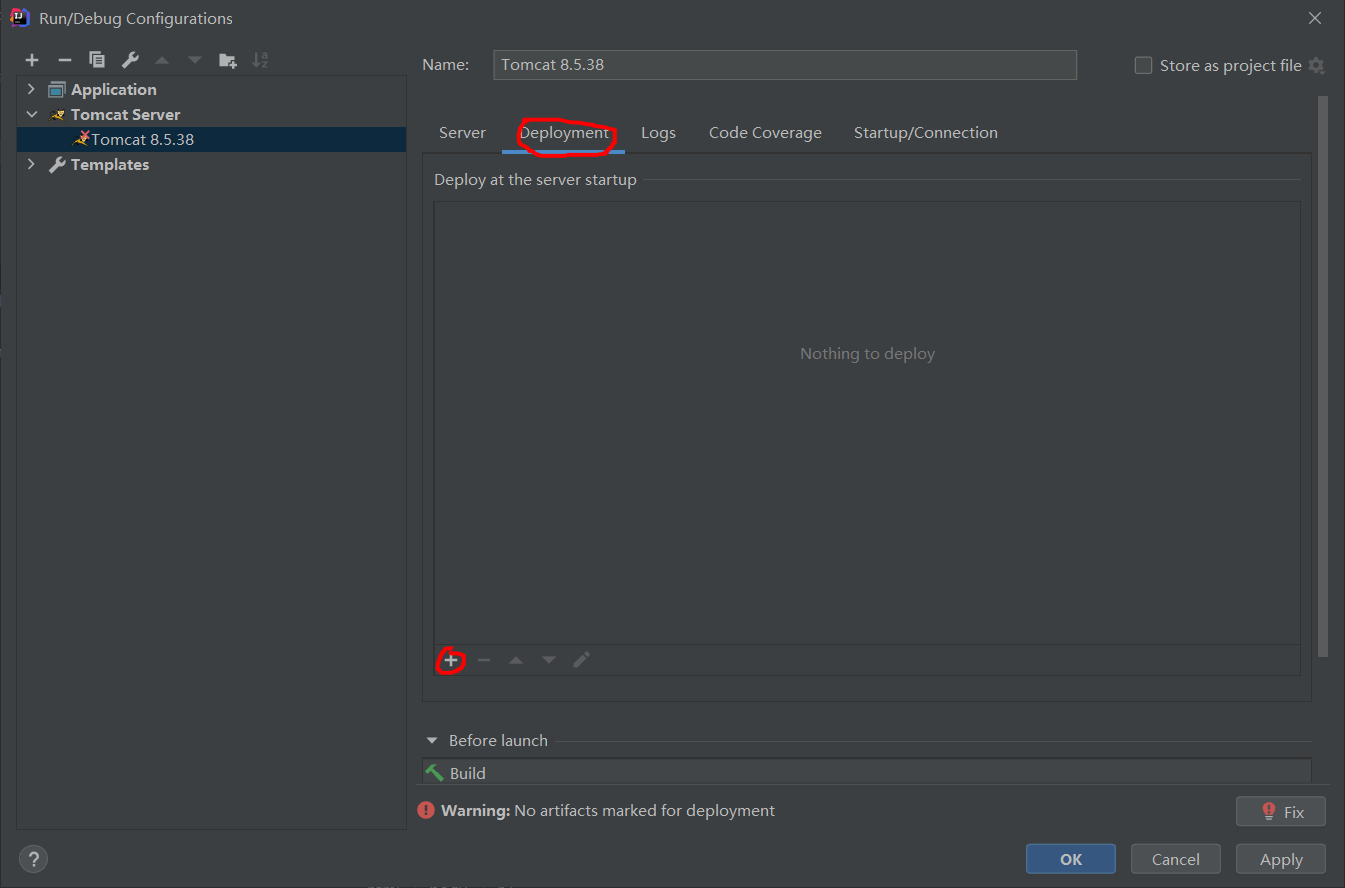This screenshot has width=1345, height=888.
Task: Expand the Application node
Action: 31,89
